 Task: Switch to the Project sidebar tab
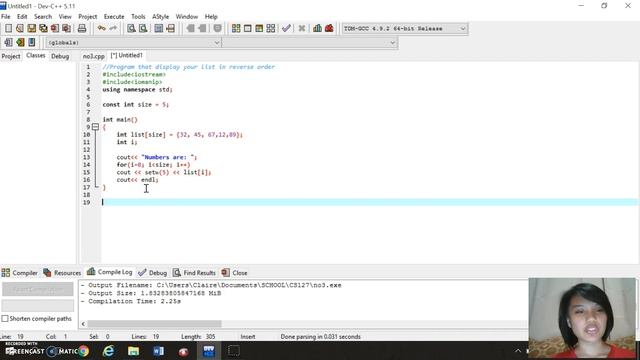[11, 56]
